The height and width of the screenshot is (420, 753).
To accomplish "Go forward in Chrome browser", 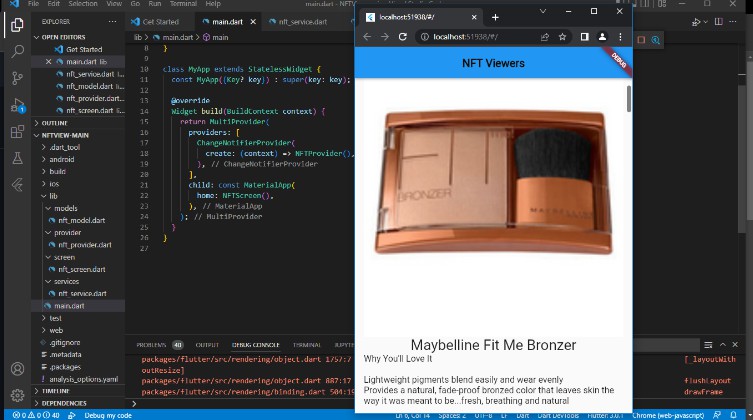I will click(x=385, y=37).
